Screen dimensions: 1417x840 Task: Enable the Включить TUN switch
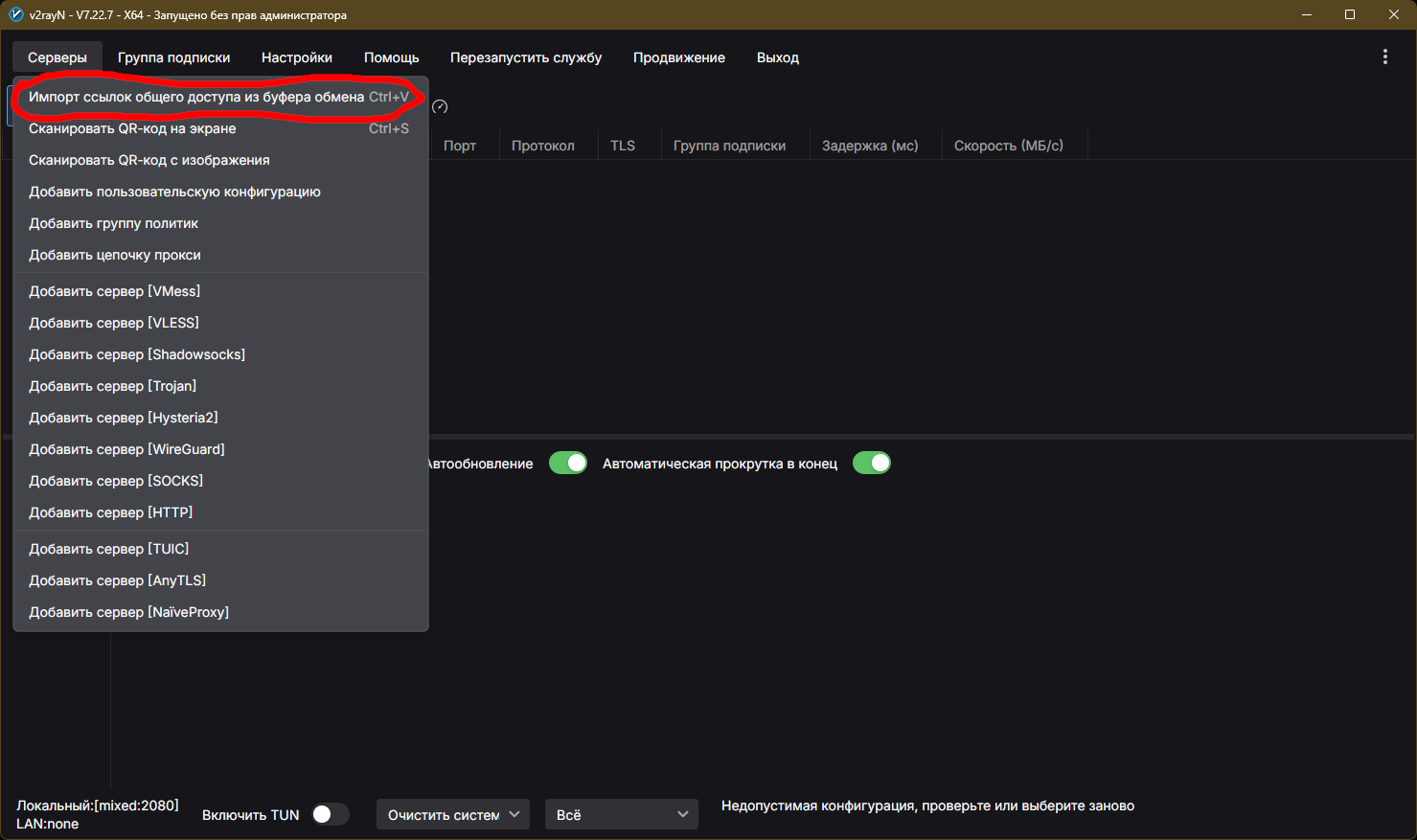click(x=330, y=814)
